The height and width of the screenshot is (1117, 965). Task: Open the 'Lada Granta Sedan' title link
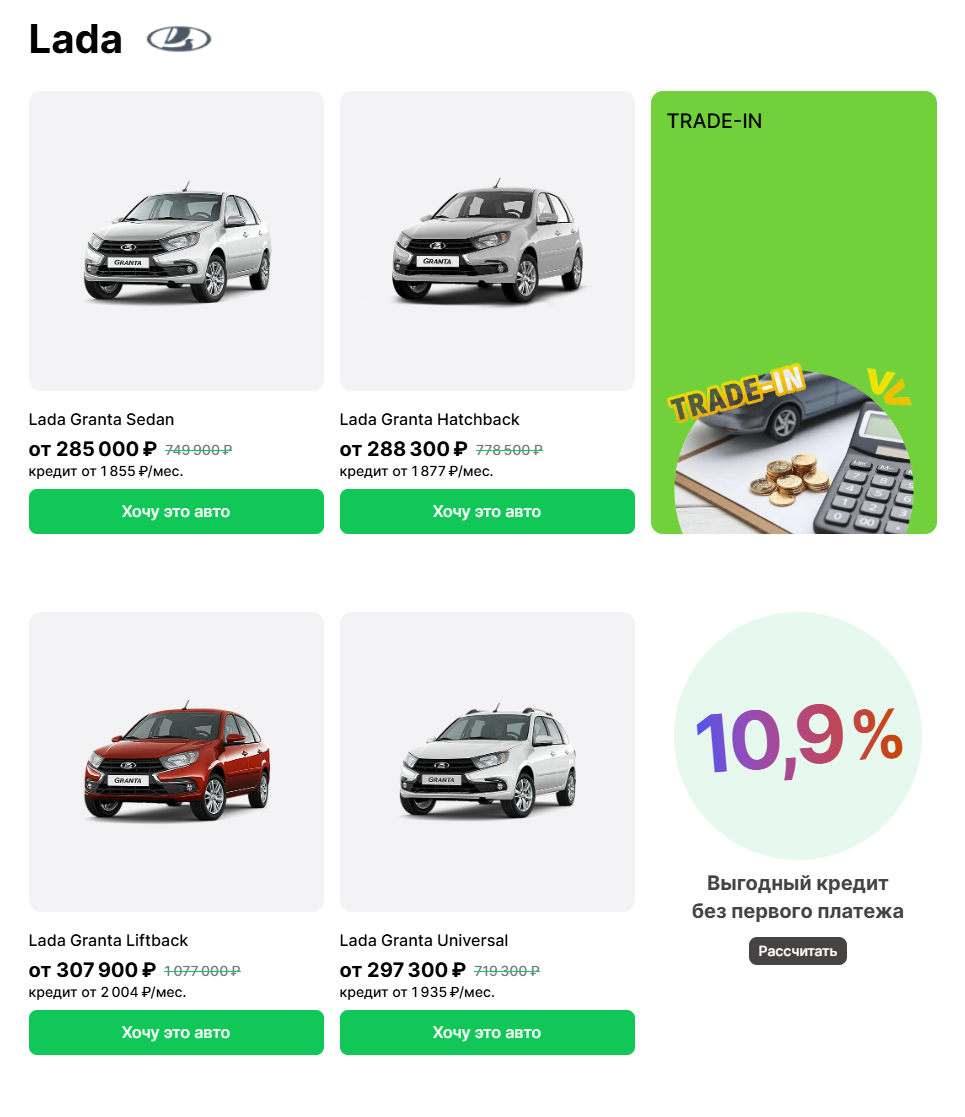point(101,420)
